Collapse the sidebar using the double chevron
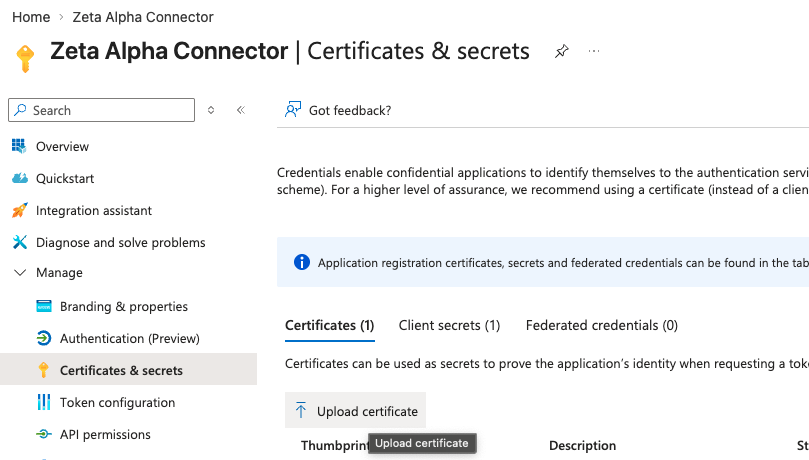The height and width of the screenshot is (460, 809). click(x=240, y=110)
